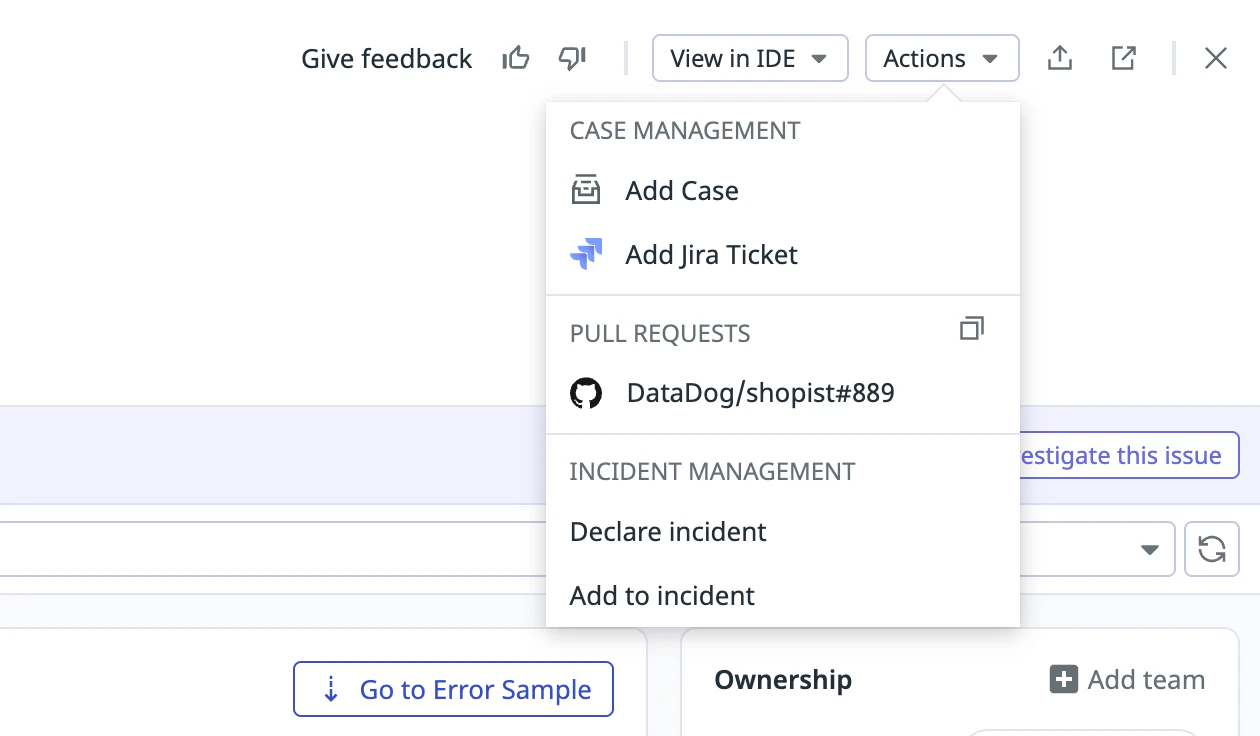Close the issue side panel
Screen dimensions: 1260x736
1215,59
